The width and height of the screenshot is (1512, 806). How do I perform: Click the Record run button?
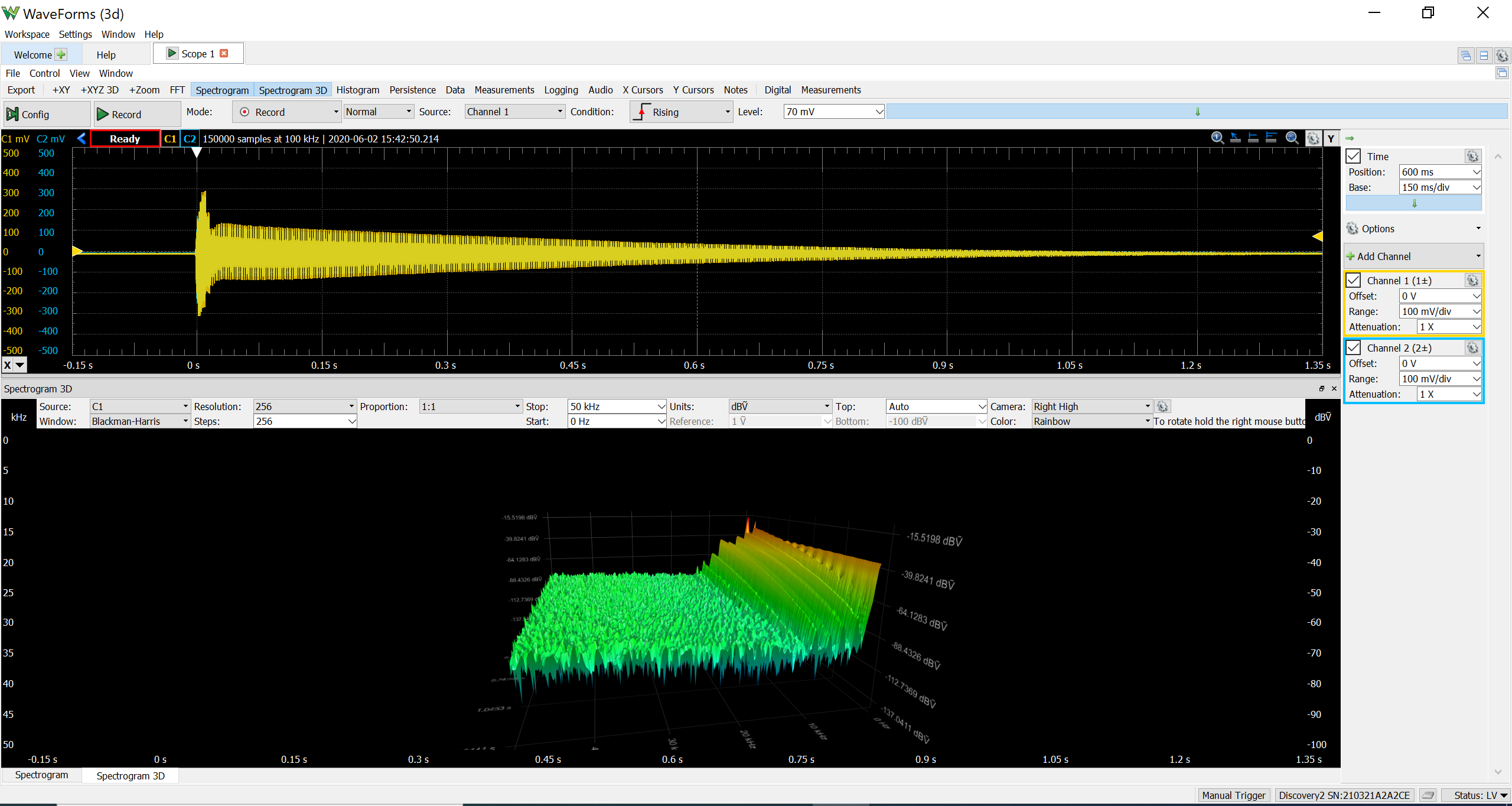click(137, 114)
